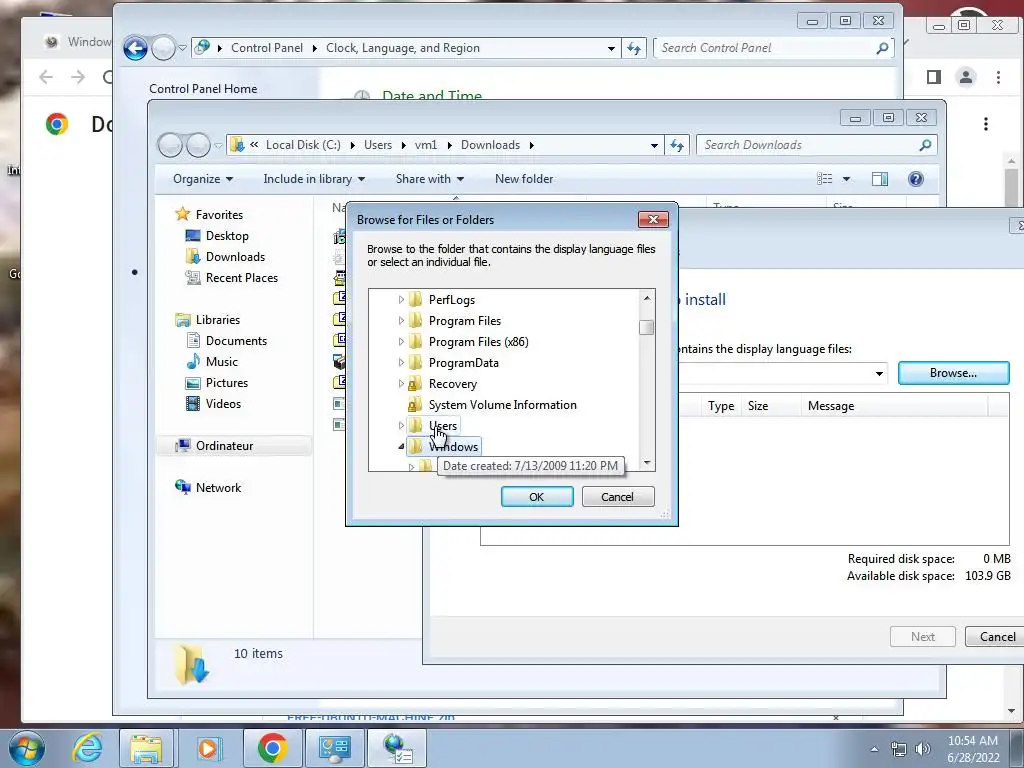This screenshot has height=768, width=1024.
Task: Click vm1 in the Explorer breadcrumb
Action: pyautogui.click(x=426, y=145)
